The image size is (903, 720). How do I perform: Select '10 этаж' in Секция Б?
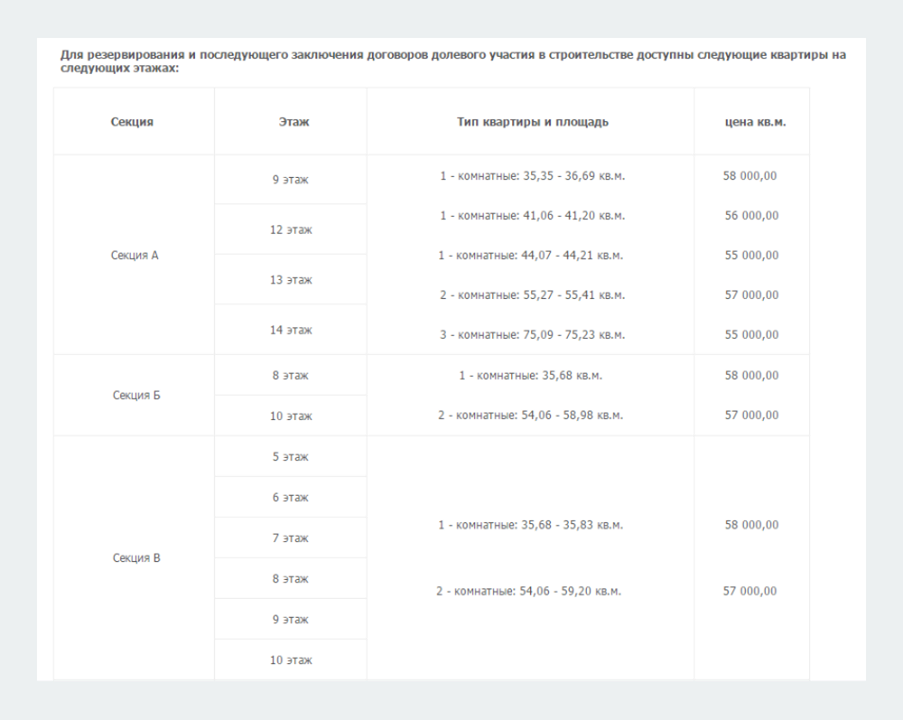(291, 416)
